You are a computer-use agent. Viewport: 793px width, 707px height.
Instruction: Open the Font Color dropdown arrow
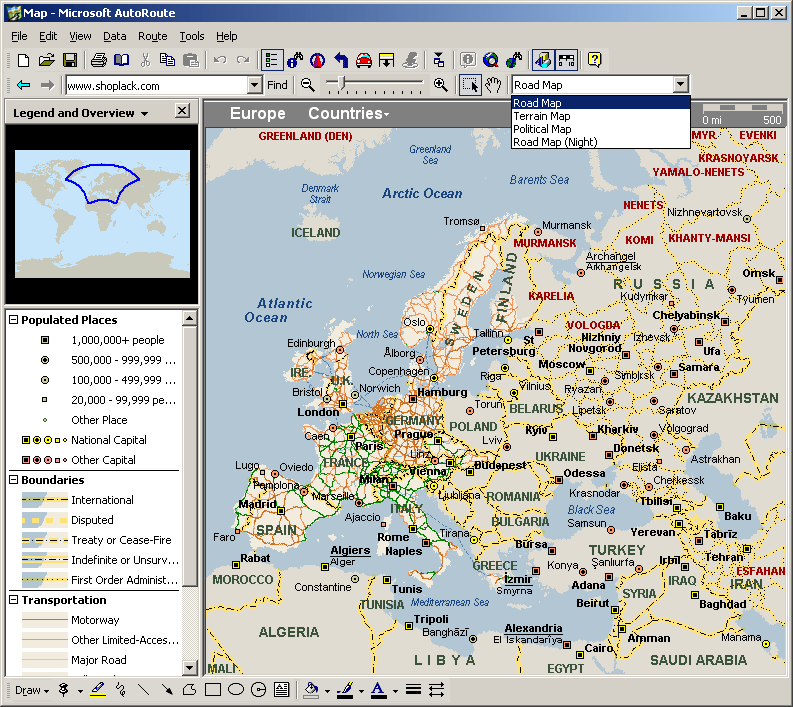395,691
